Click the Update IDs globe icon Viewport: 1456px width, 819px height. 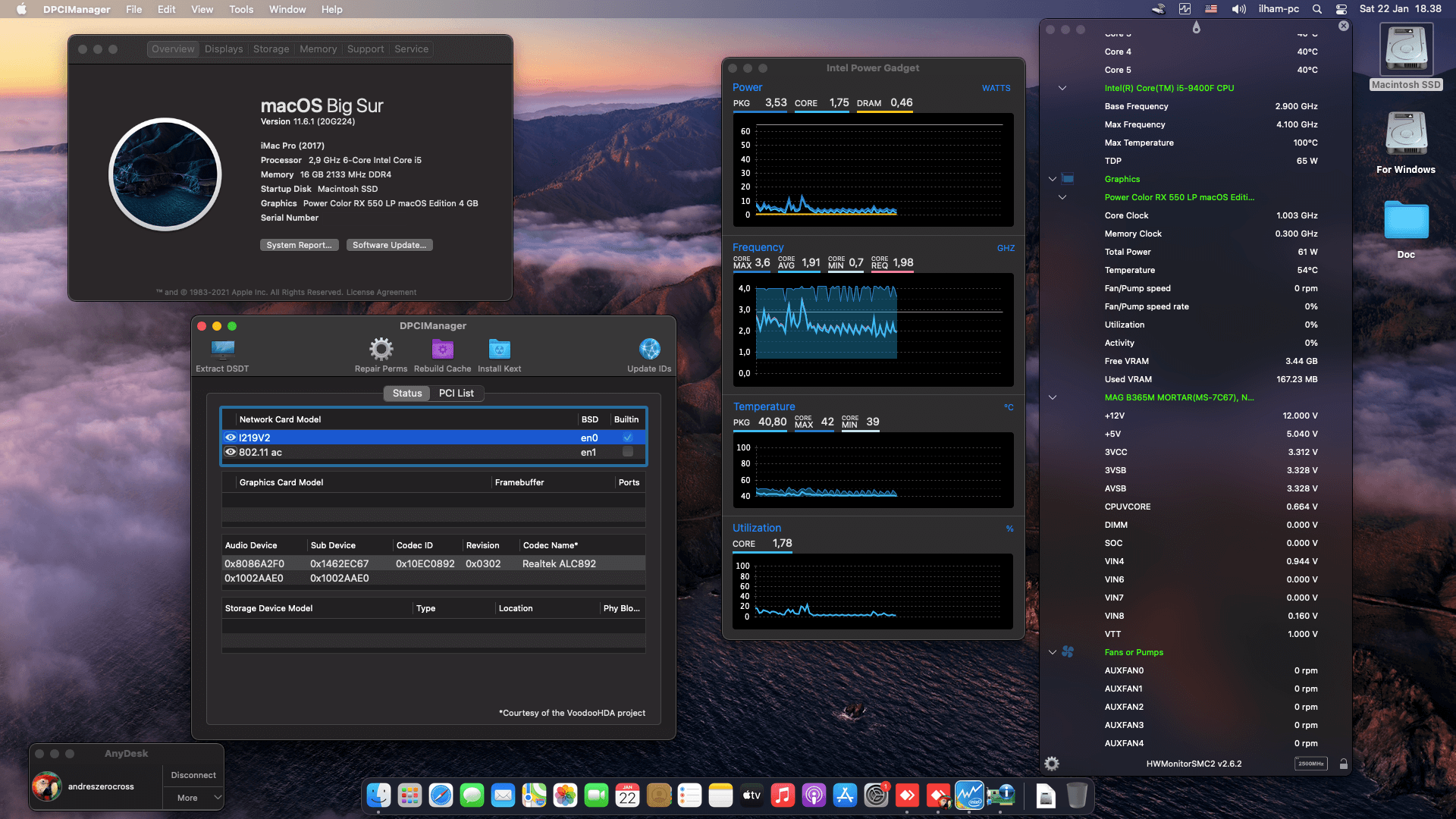point(649,349)
